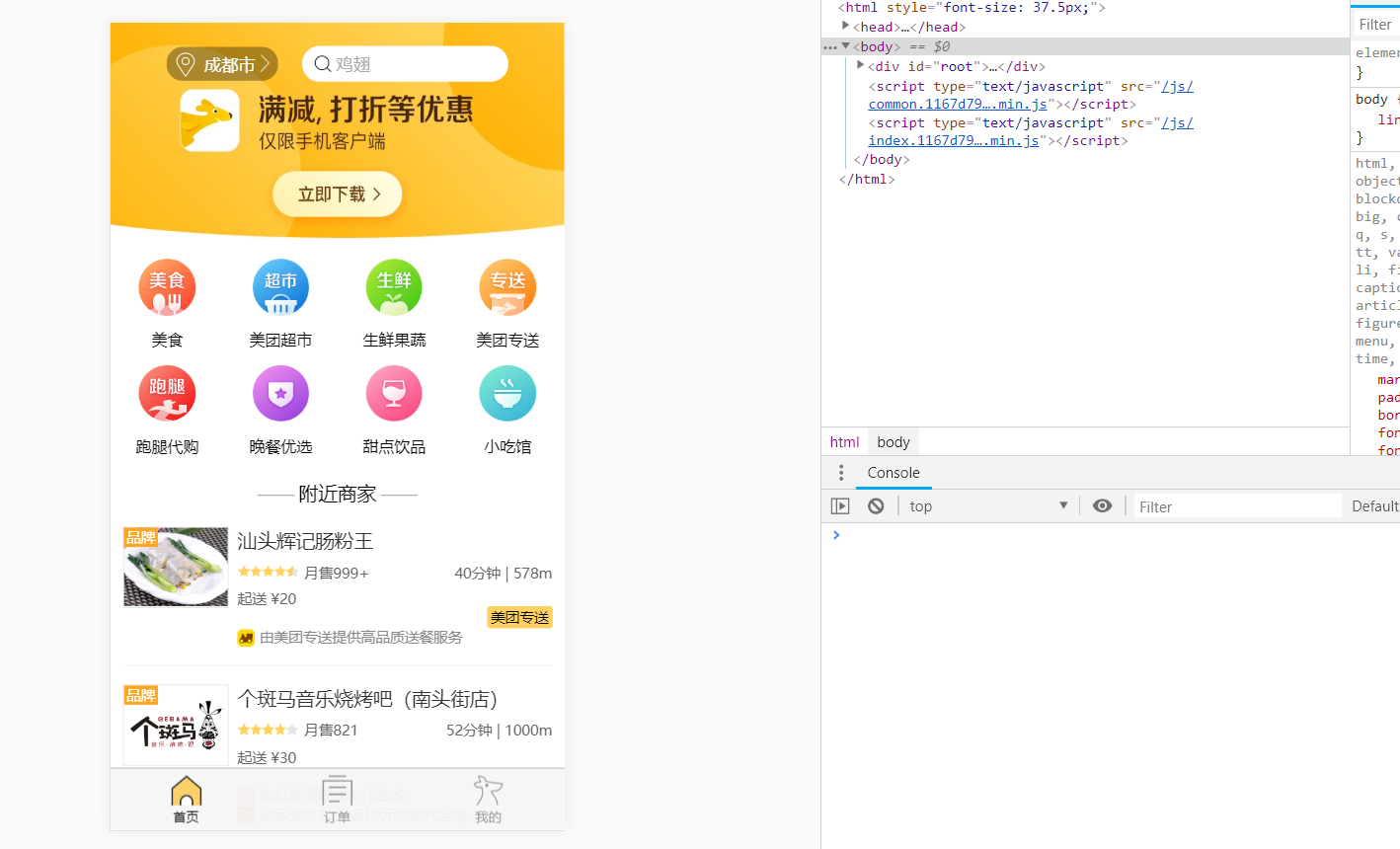Click the DevTools three-dot drawer menu icon
The height and width of the screenshot is (849, 1400).
[x=841, y=473]
